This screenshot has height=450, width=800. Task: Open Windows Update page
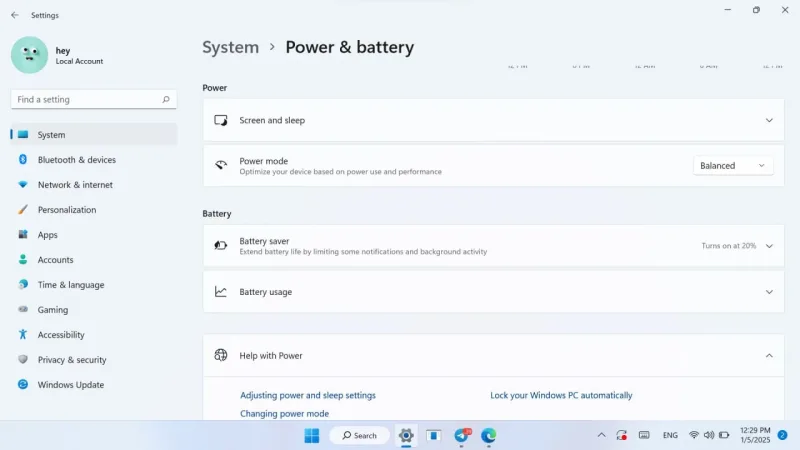pos(94,385)
